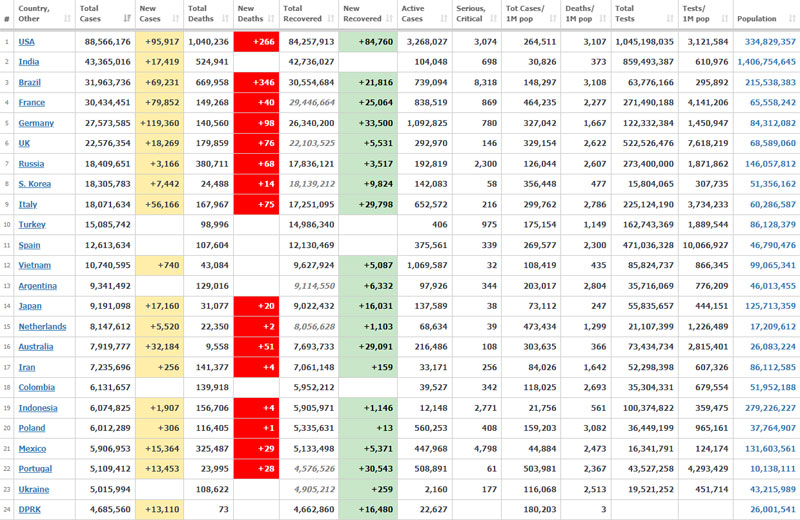Viewport: 800px width, 520px height.
Task: Open the Poland country link
Action: (x=32, y=428)
